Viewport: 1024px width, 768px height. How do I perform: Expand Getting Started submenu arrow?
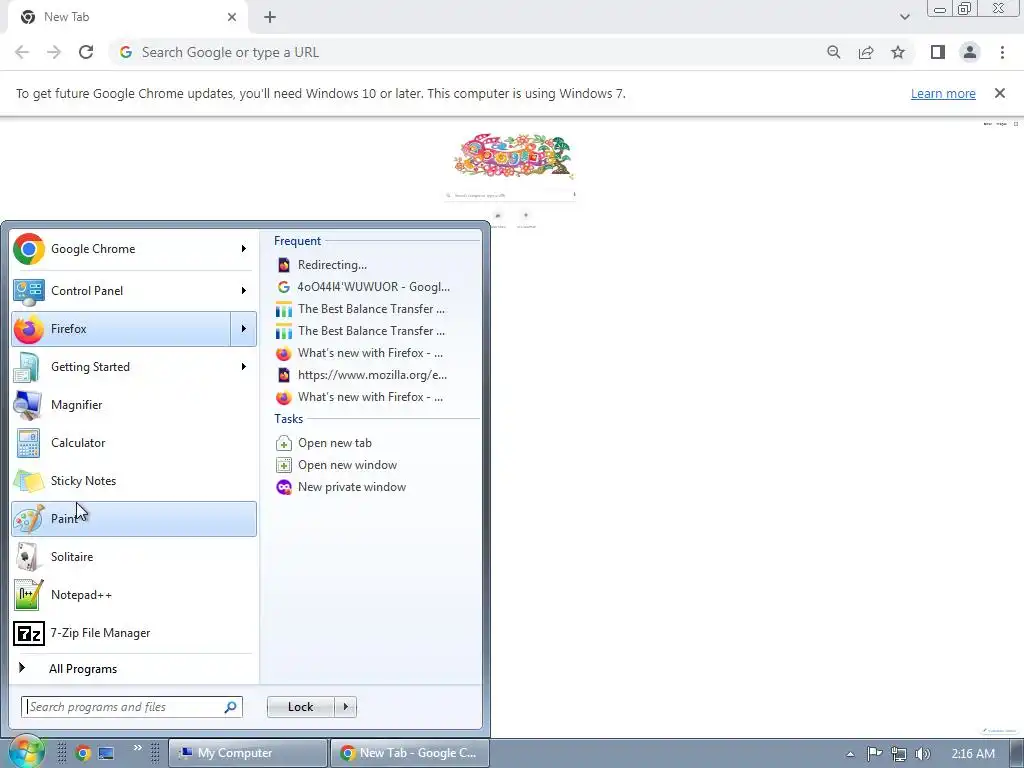(x=244, y=366)
